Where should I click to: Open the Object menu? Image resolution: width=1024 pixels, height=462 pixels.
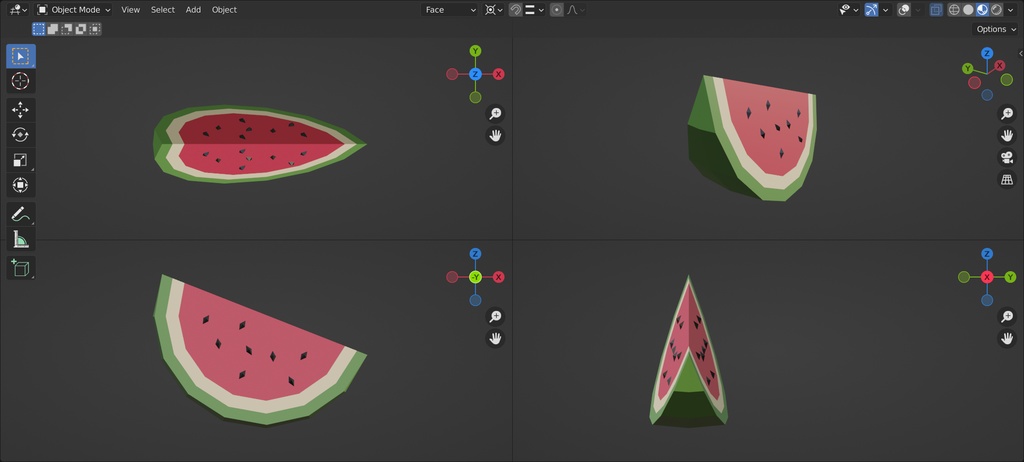(x=224, y=10)
